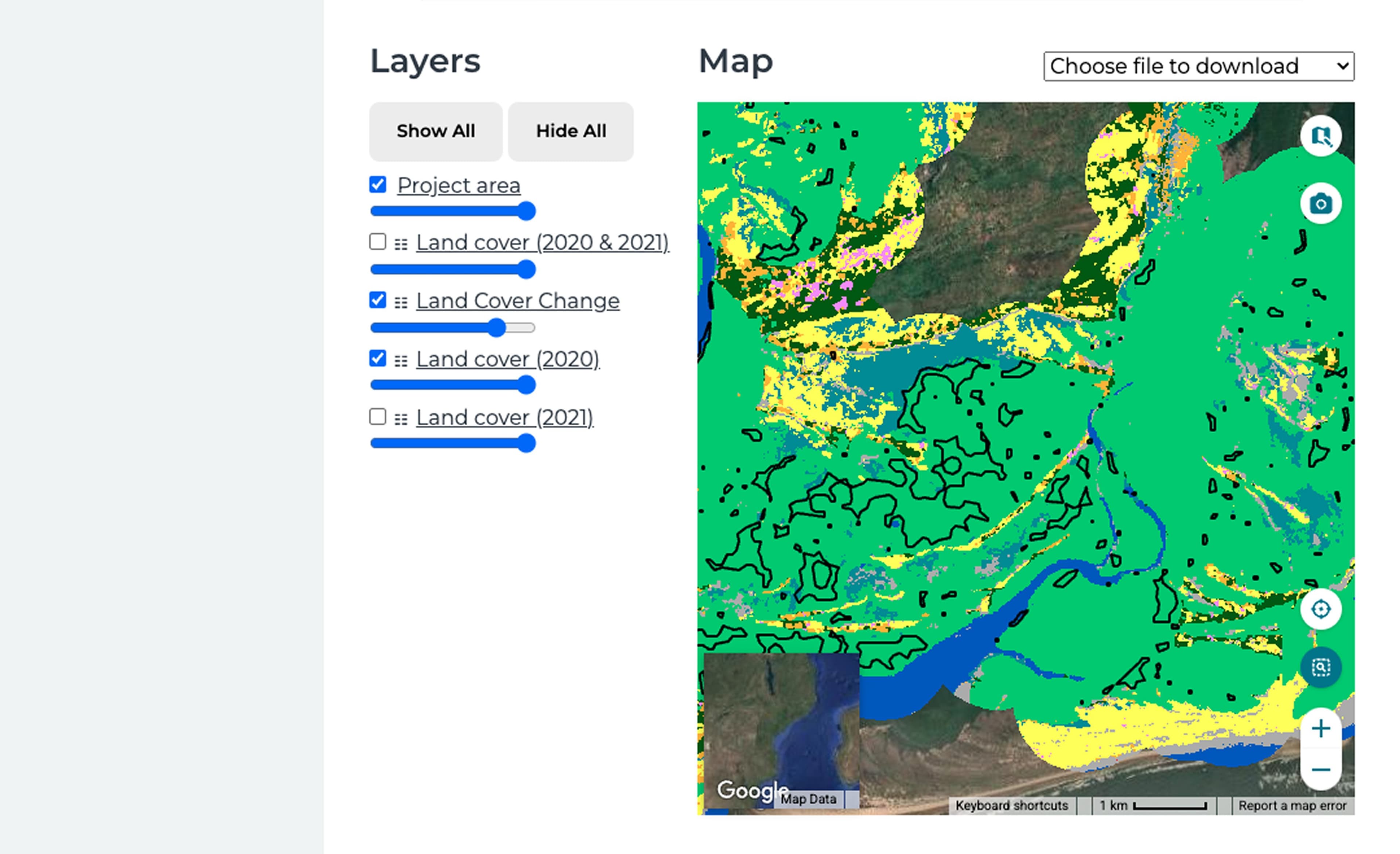Image resolution: width=1400 pixels, height=854 pixels.
Task: Click the crosshair recenter map icon
Action: [1321, 609]
